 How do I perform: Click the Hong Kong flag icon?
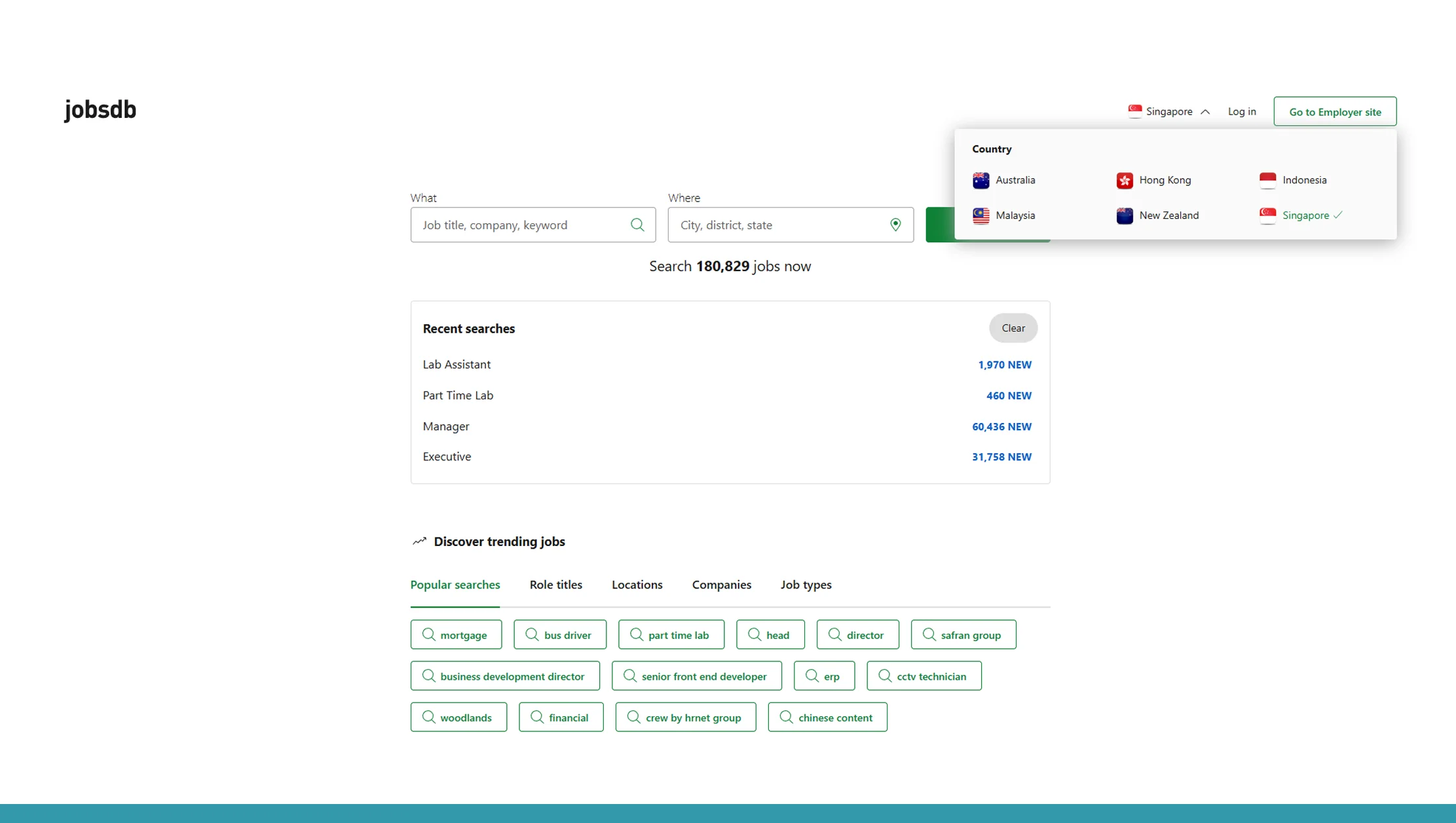(1124, 180)
